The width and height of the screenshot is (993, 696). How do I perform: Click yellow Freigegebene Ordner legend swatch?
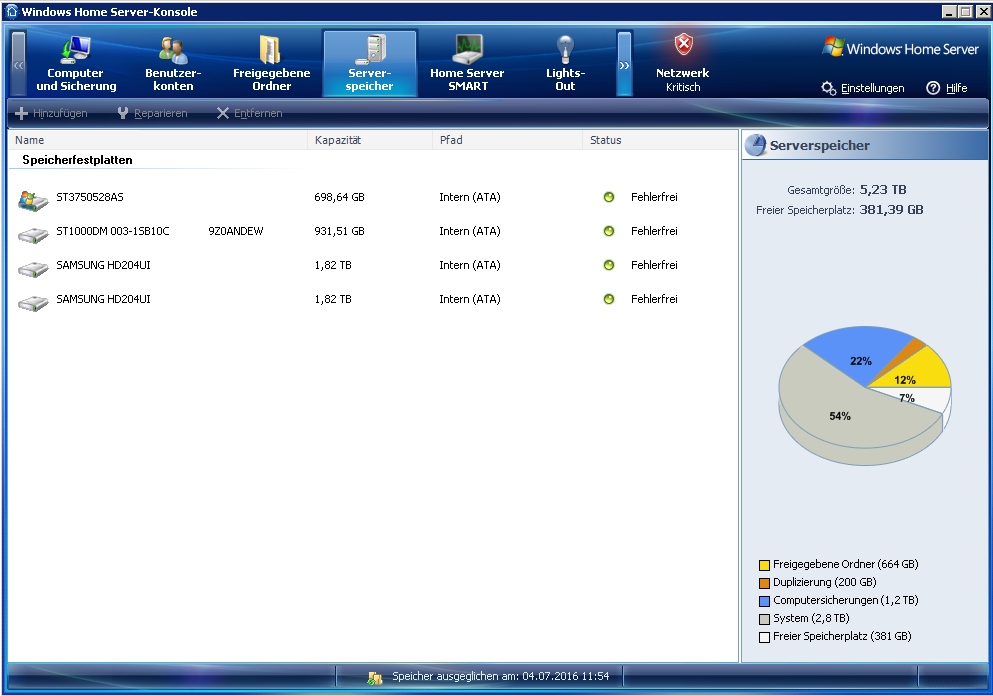pyautogui.click(x=764, y=565)
